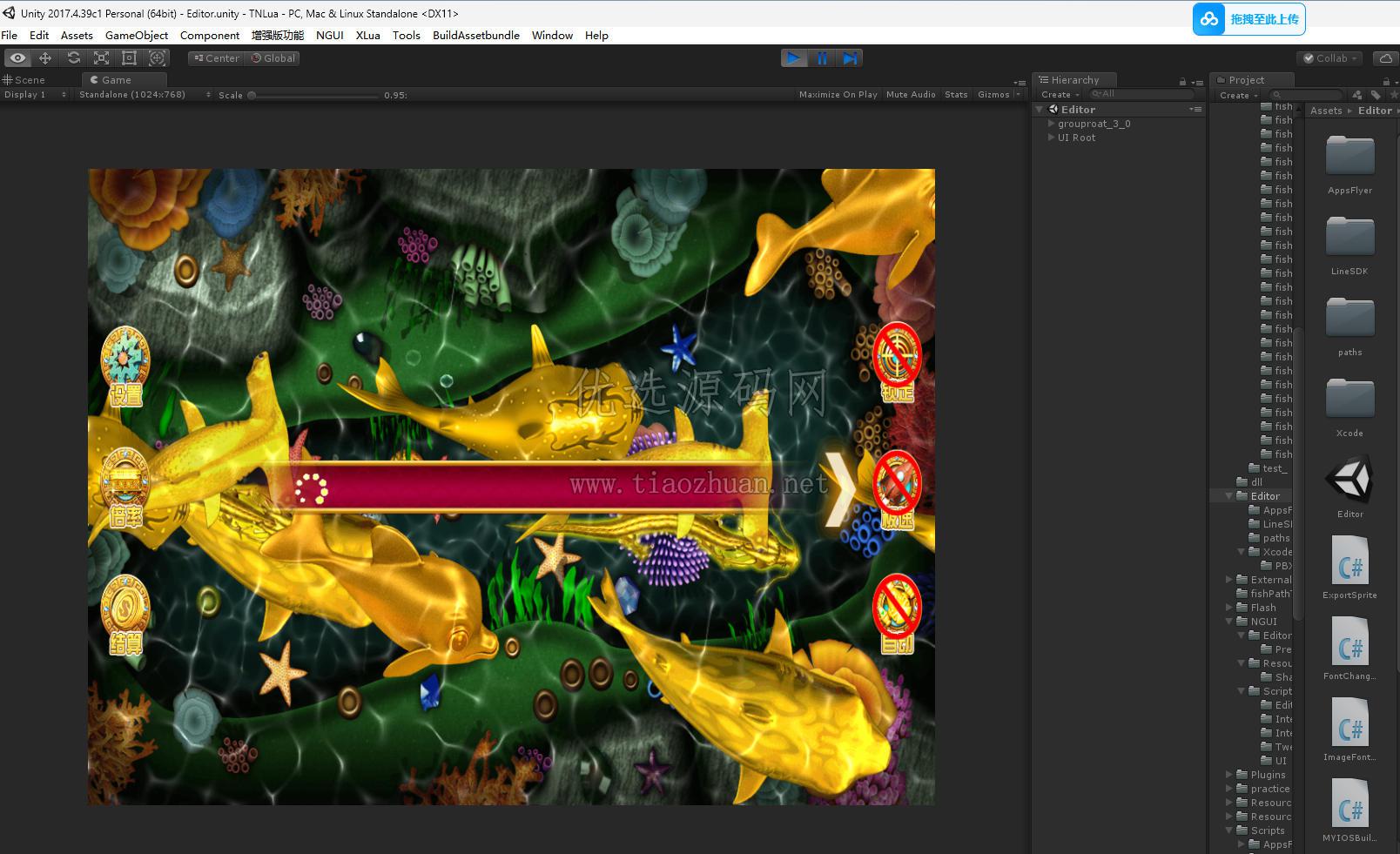1400x854 pixels.
Task: Open the NGUI menu
Action: (x=330, y=36)
